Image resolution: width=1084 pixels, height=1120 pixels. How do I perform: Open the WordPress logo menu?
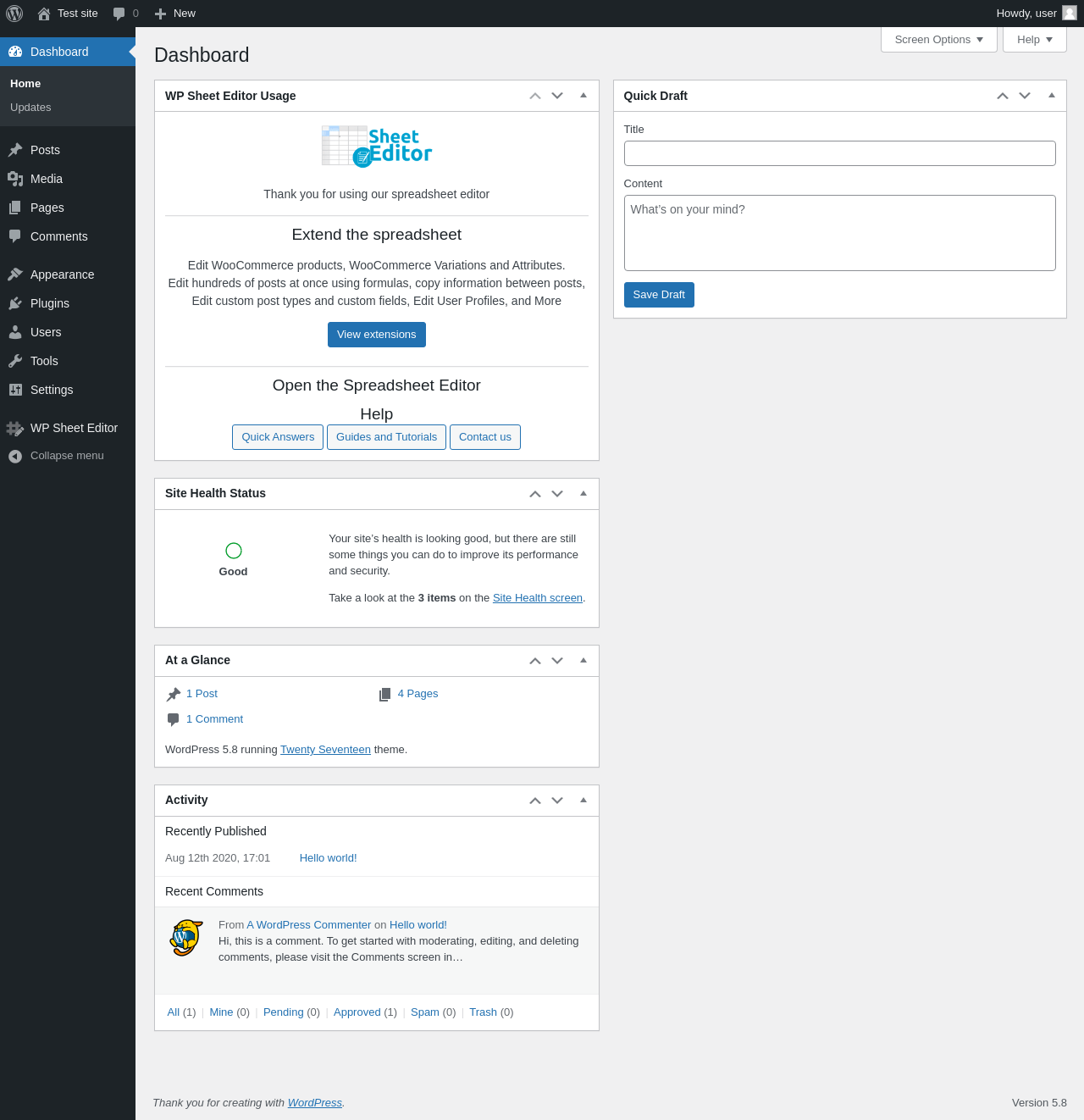pyautogui.click(x=14, y=14)
